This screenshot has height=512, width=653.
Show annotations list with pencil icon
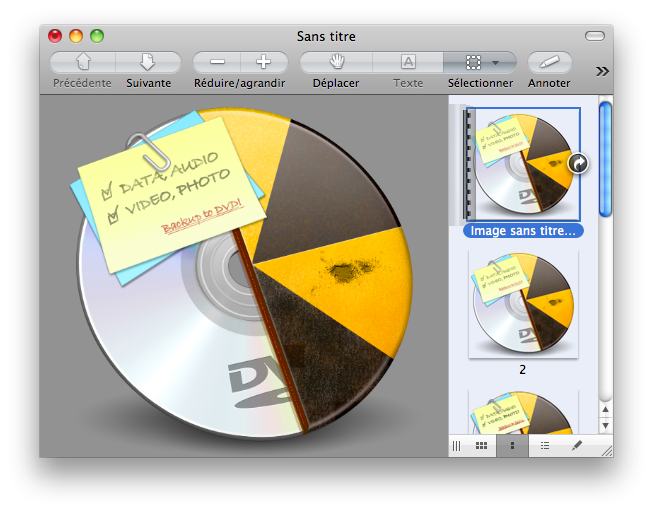pos(577,446)
